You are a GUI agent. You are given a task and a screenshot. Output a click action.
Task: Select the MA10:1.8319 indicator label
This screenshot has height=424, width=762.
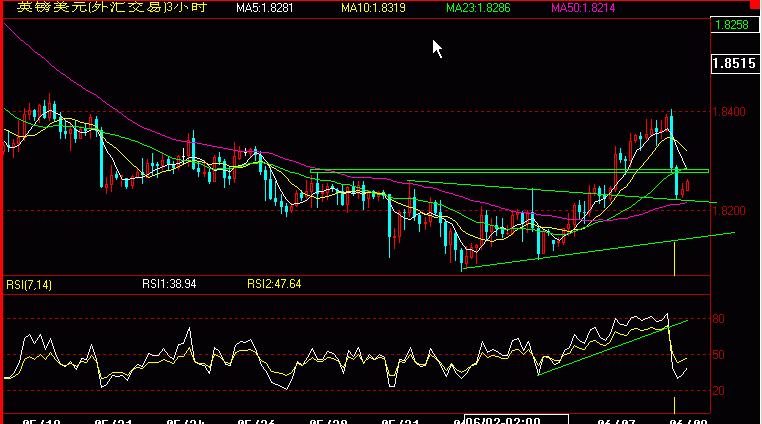pos(373,8)
